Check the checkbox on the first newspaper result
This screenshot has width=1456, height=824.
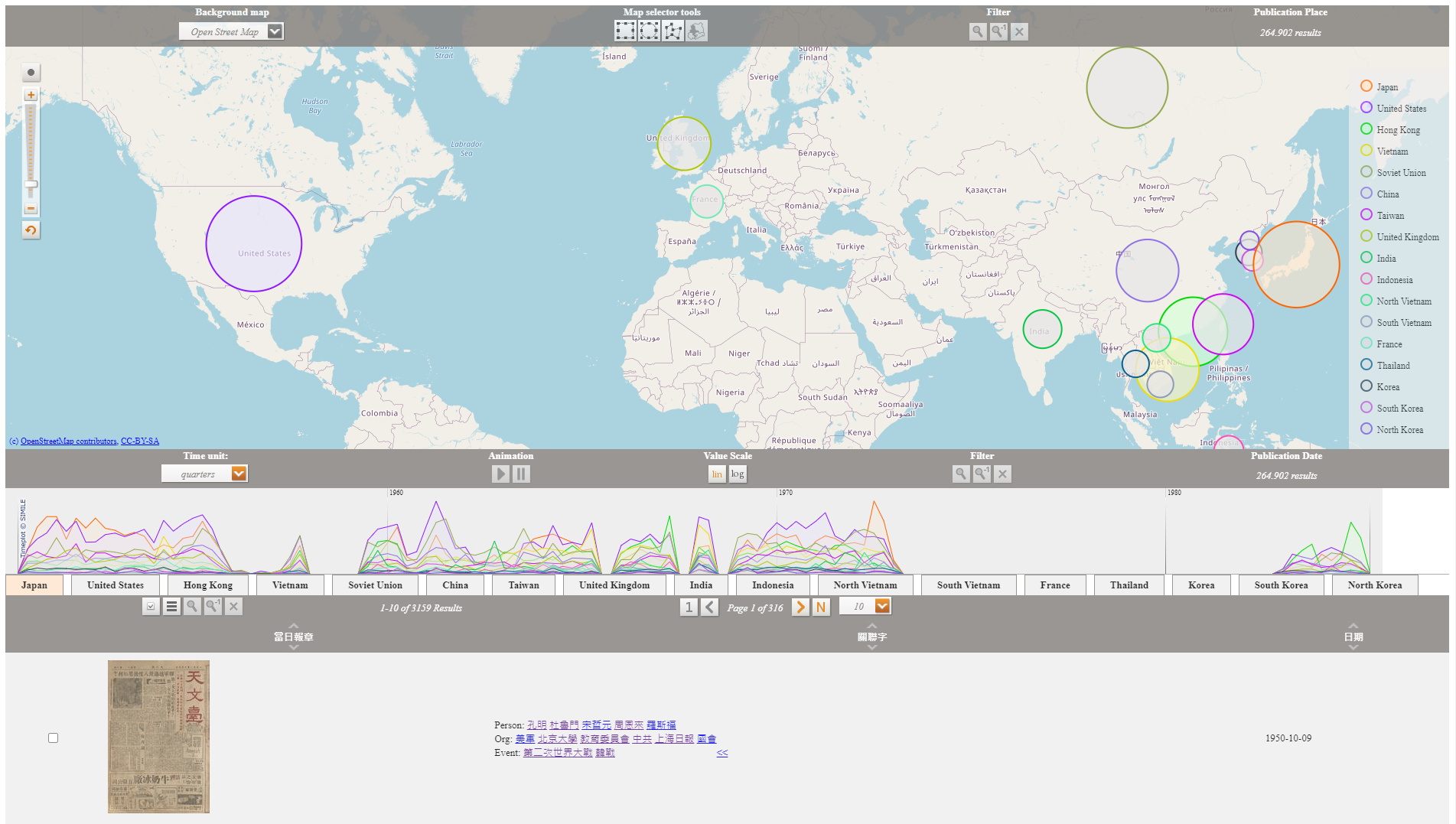(x=53, y=738)
